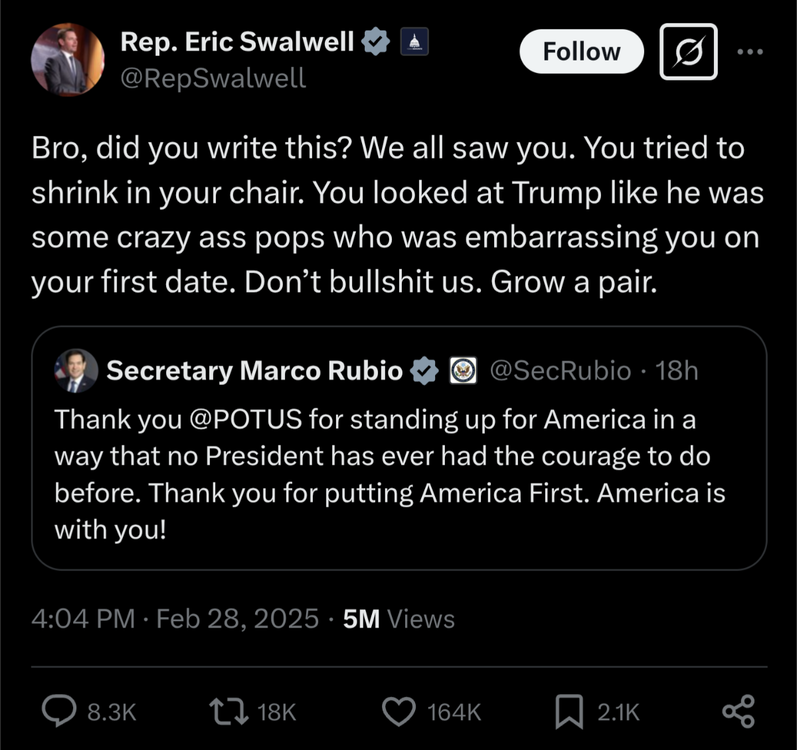
Task: Click the government Capitol badge icon
Action: pyautogui.click(x=414, y=42)
